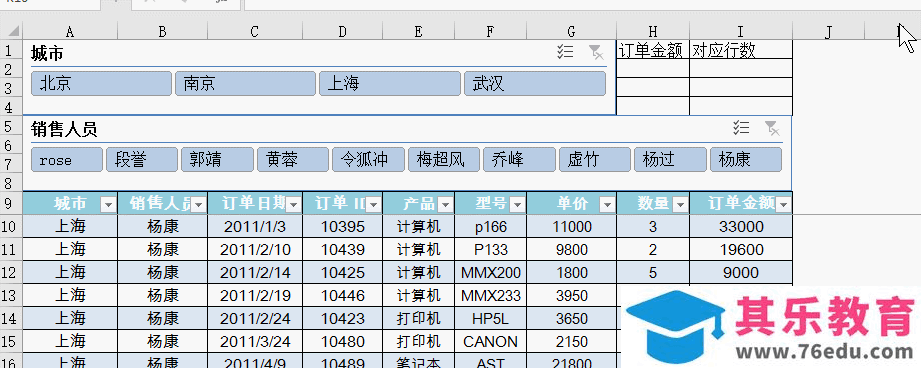Select salesperson 令狐冲 in the slicer

click(x=368, y=160)
